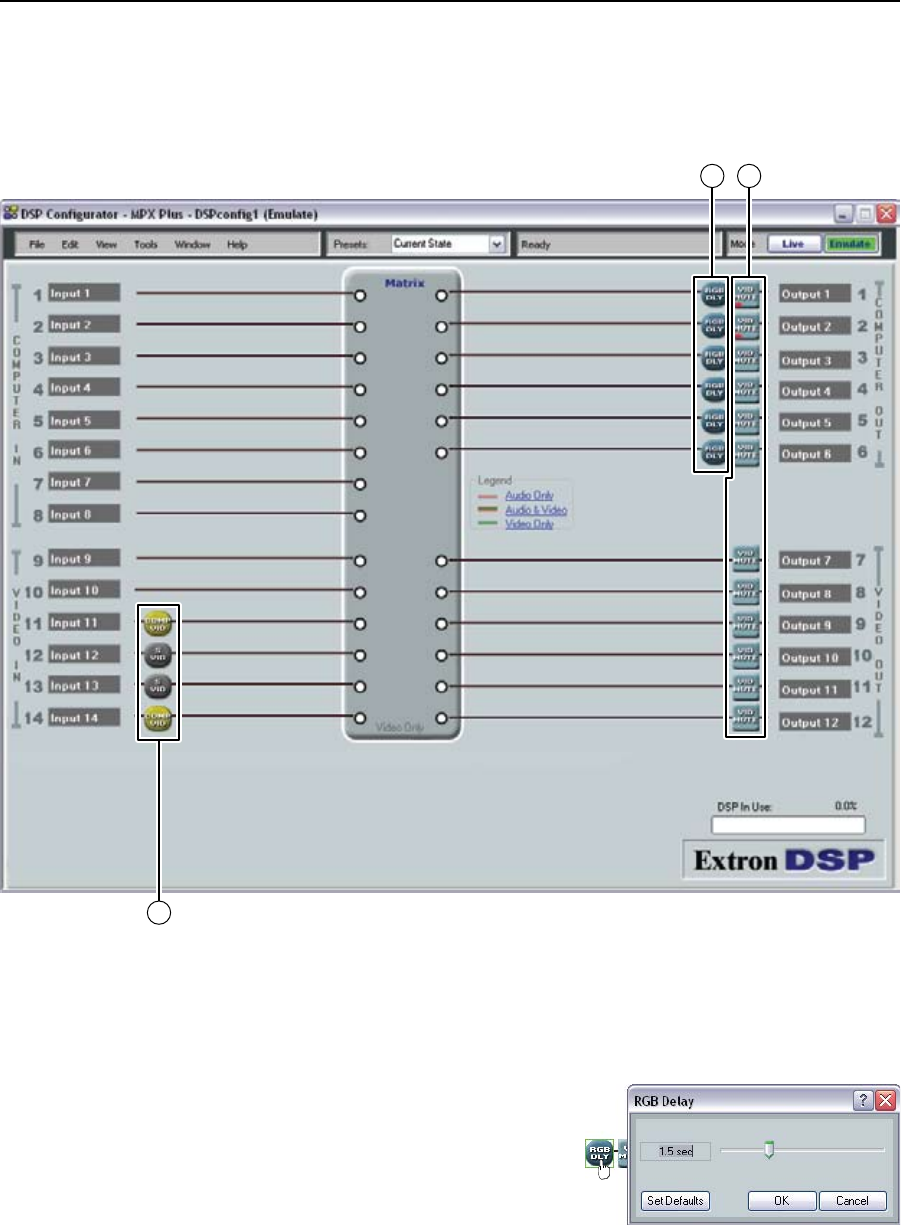Click the RGB Delay slider thumb

tap(769, 1151)
